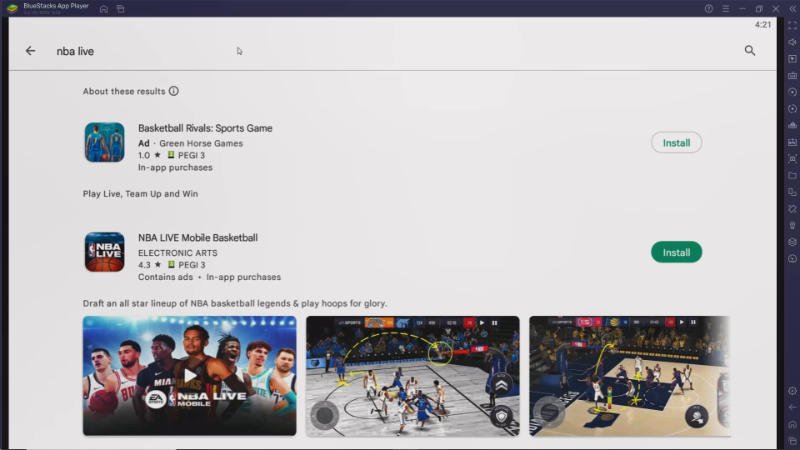This screenshot has height=450, width=800.
Task: Click the 'ELECTRONIC ARTS' developer name
Action: [178, 253]
